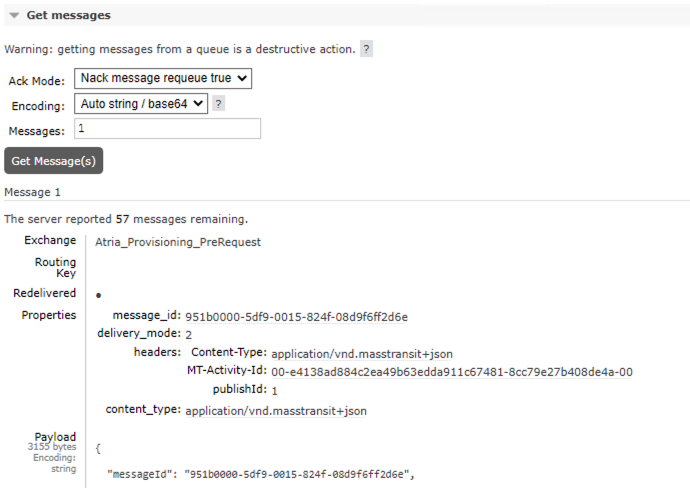Open the Ack Mode dropdown
690x488 pixels.
point(163,78)
